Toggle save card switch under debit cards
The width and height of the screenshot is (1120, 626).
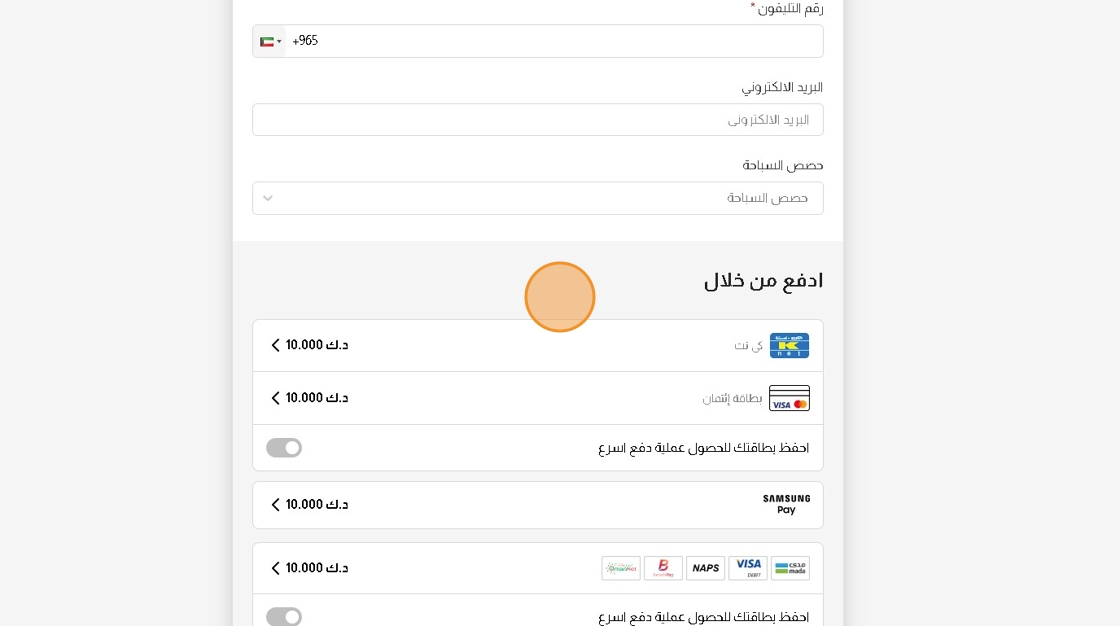(x=284, y=617)
